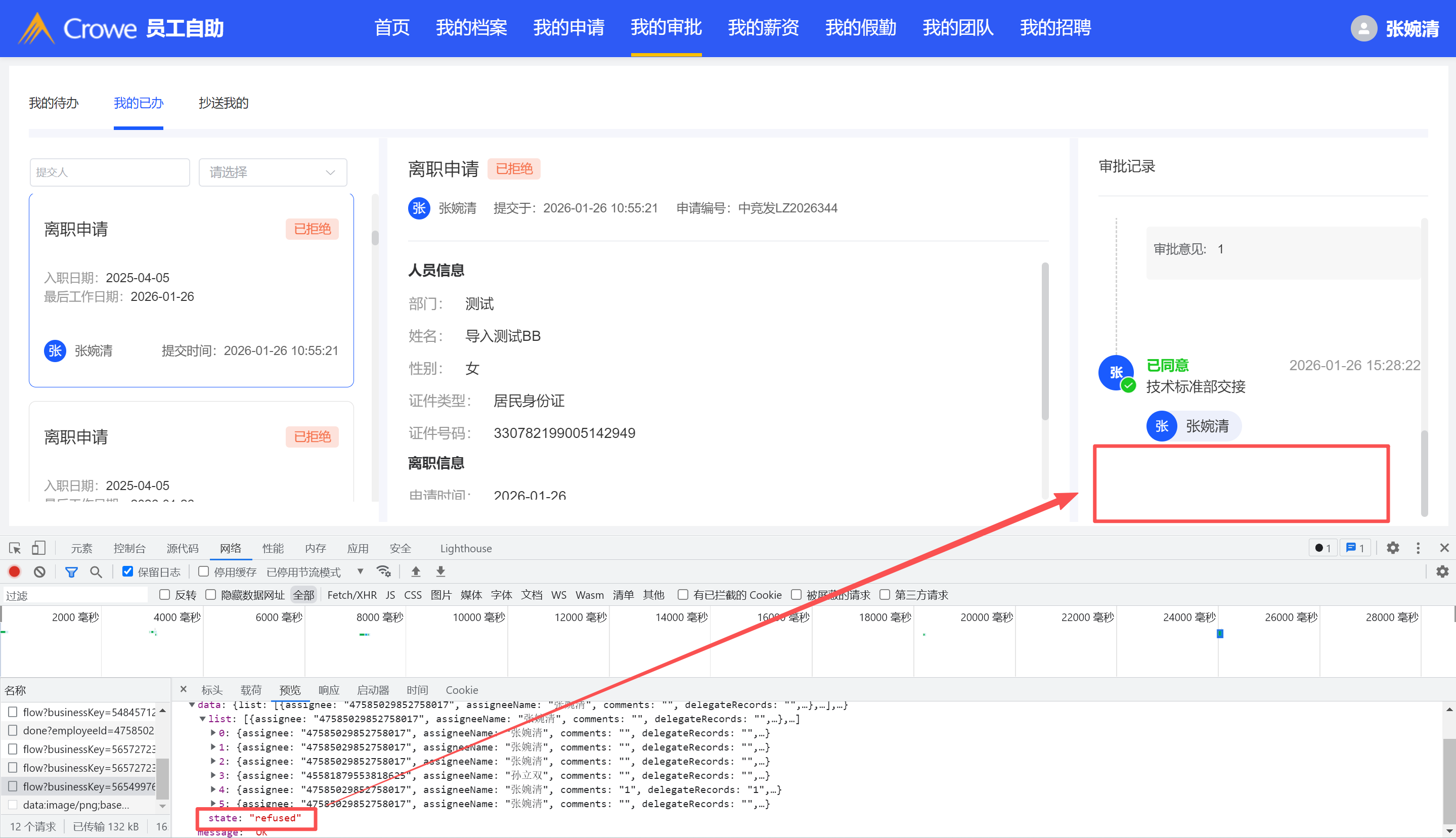Open DevTools settings gear icon

point(1393,548)
